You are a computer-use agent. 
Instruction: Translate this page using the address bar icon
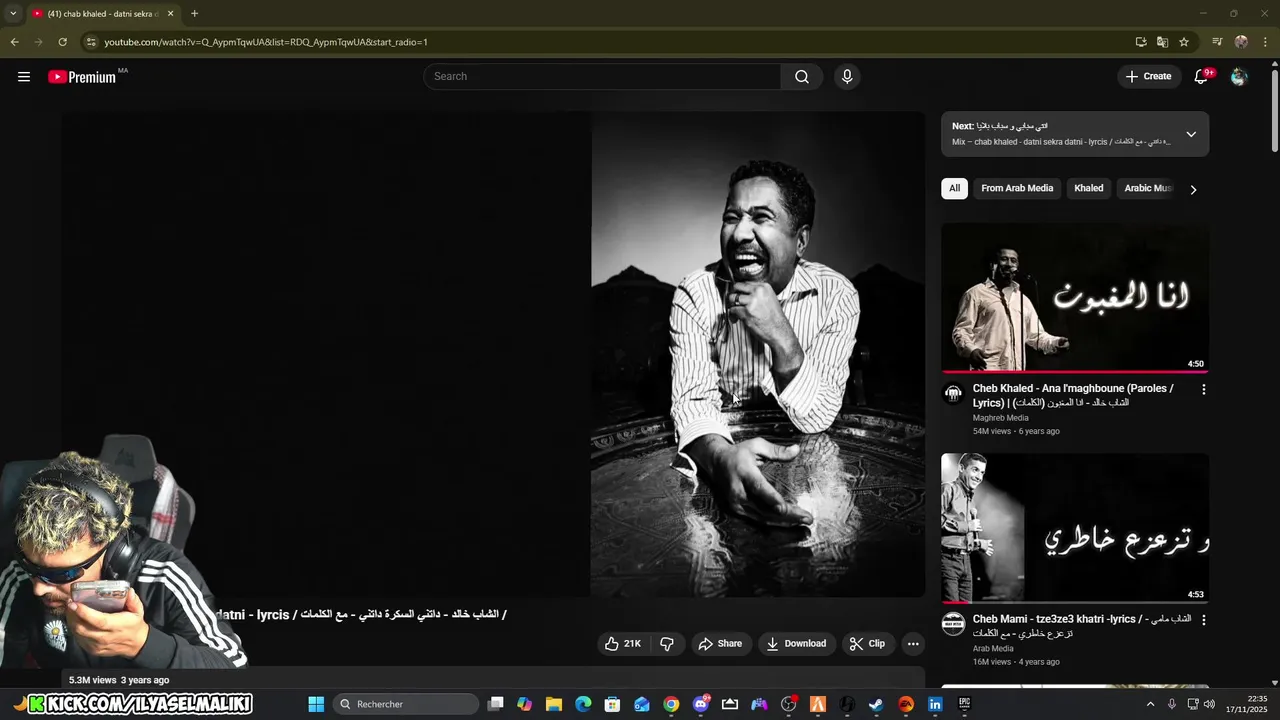click(x=1162, y=42)
